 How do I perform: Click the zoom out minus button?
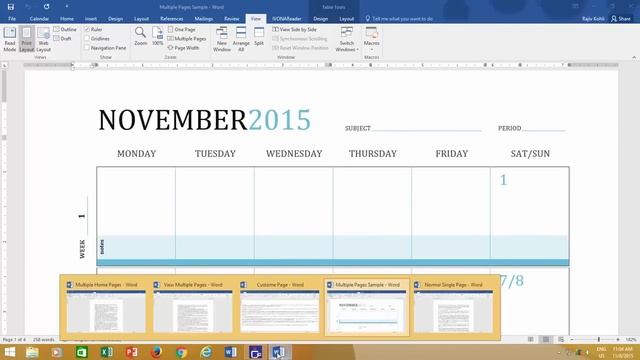point(572,340)
